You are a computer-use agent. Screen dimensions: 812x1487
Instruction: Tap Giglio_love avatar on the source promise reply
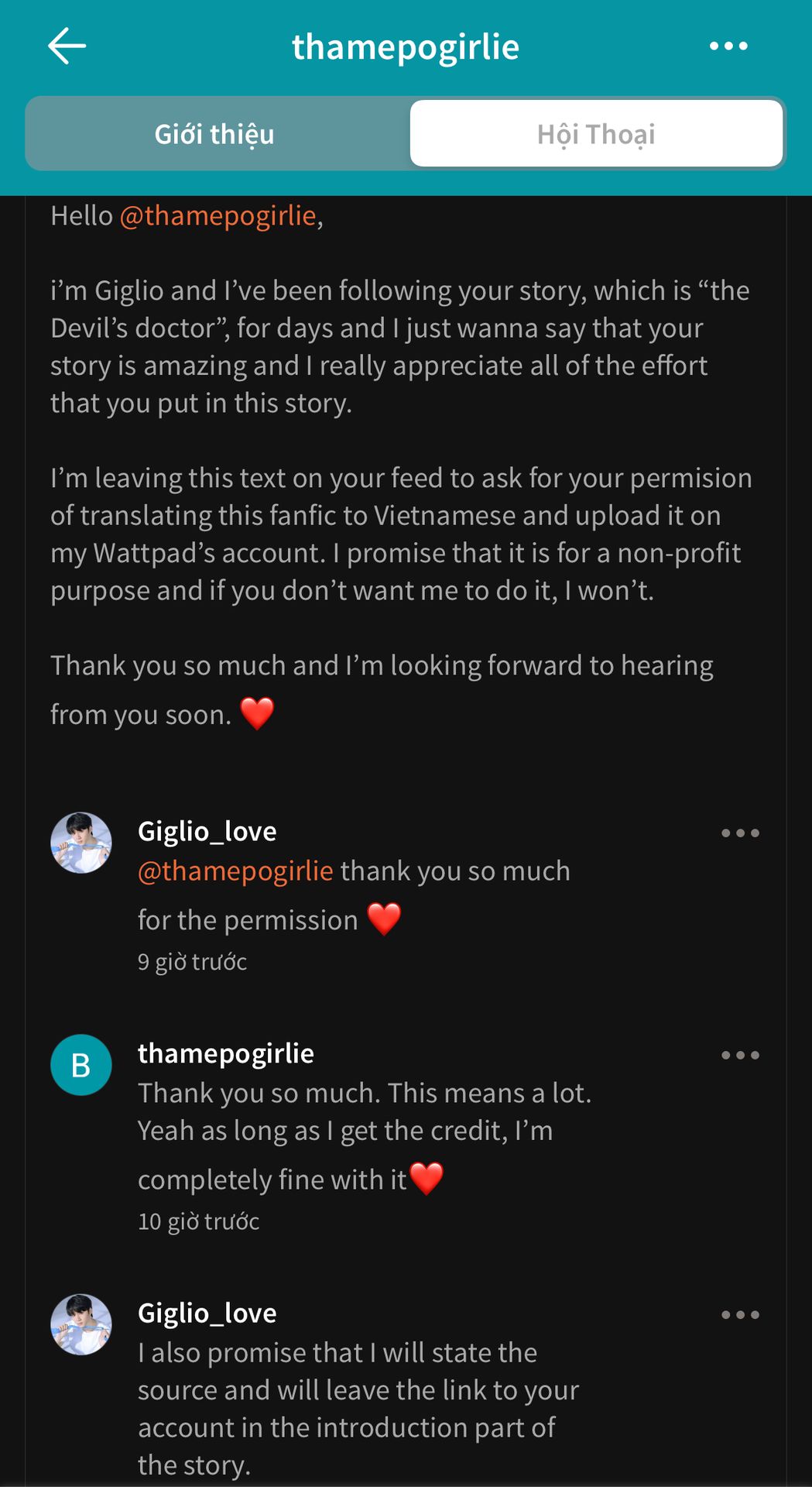click(x=81, y=1324)
